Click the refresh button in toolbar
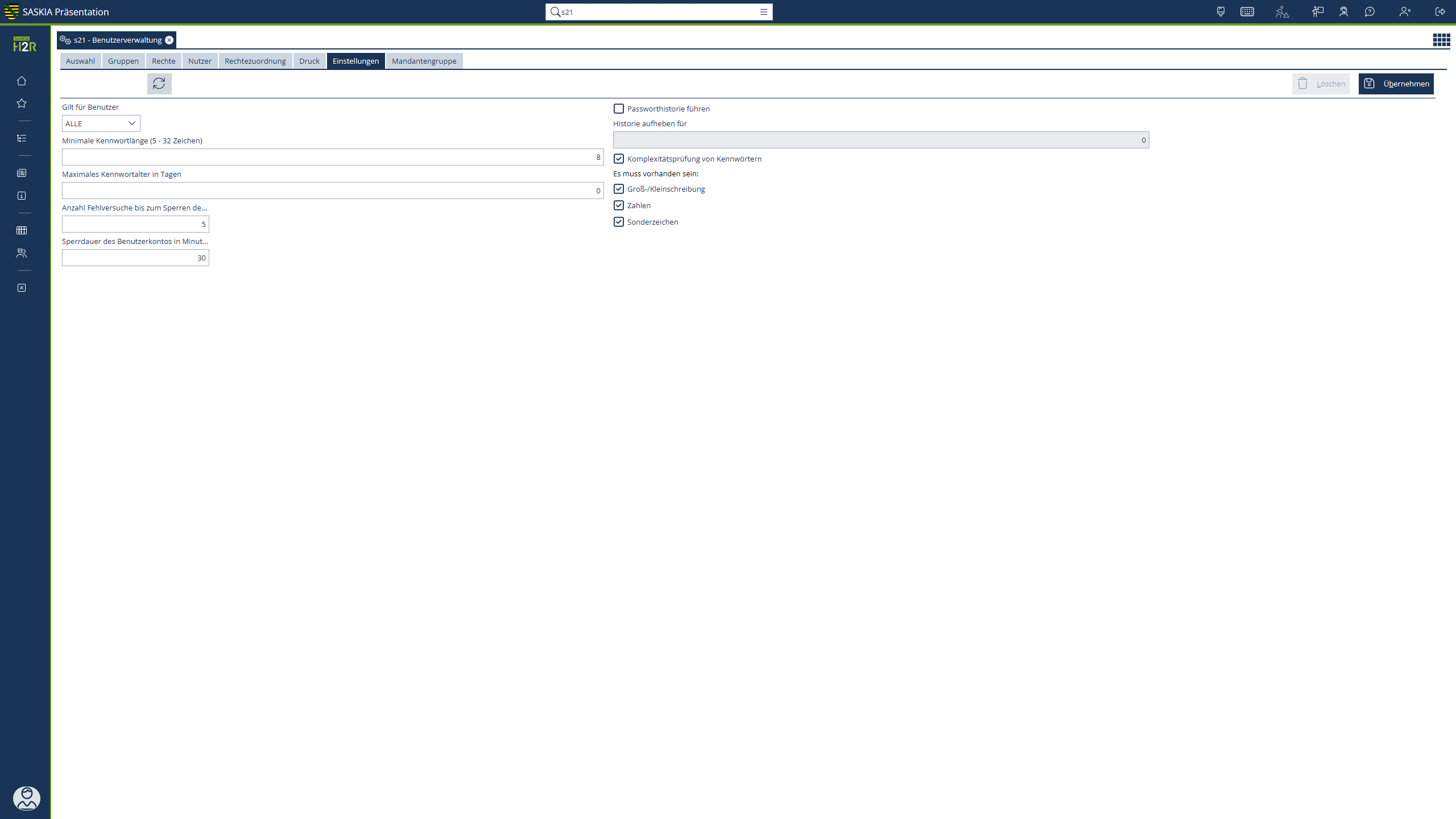Image resolution: width=1456 pixels, height=819 pixels. pos(159,84)
